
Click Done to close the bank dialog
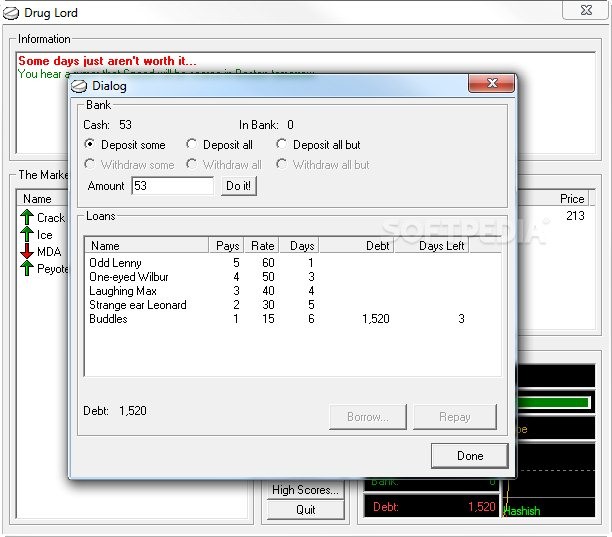(470, 455)
